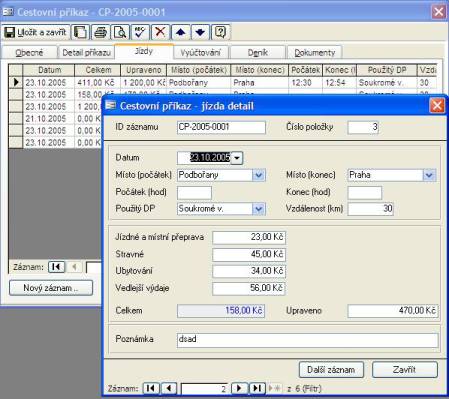Click the 'Místo (počátek)' column header
This screenshot has height=399, width=449.
pos(199,70)
